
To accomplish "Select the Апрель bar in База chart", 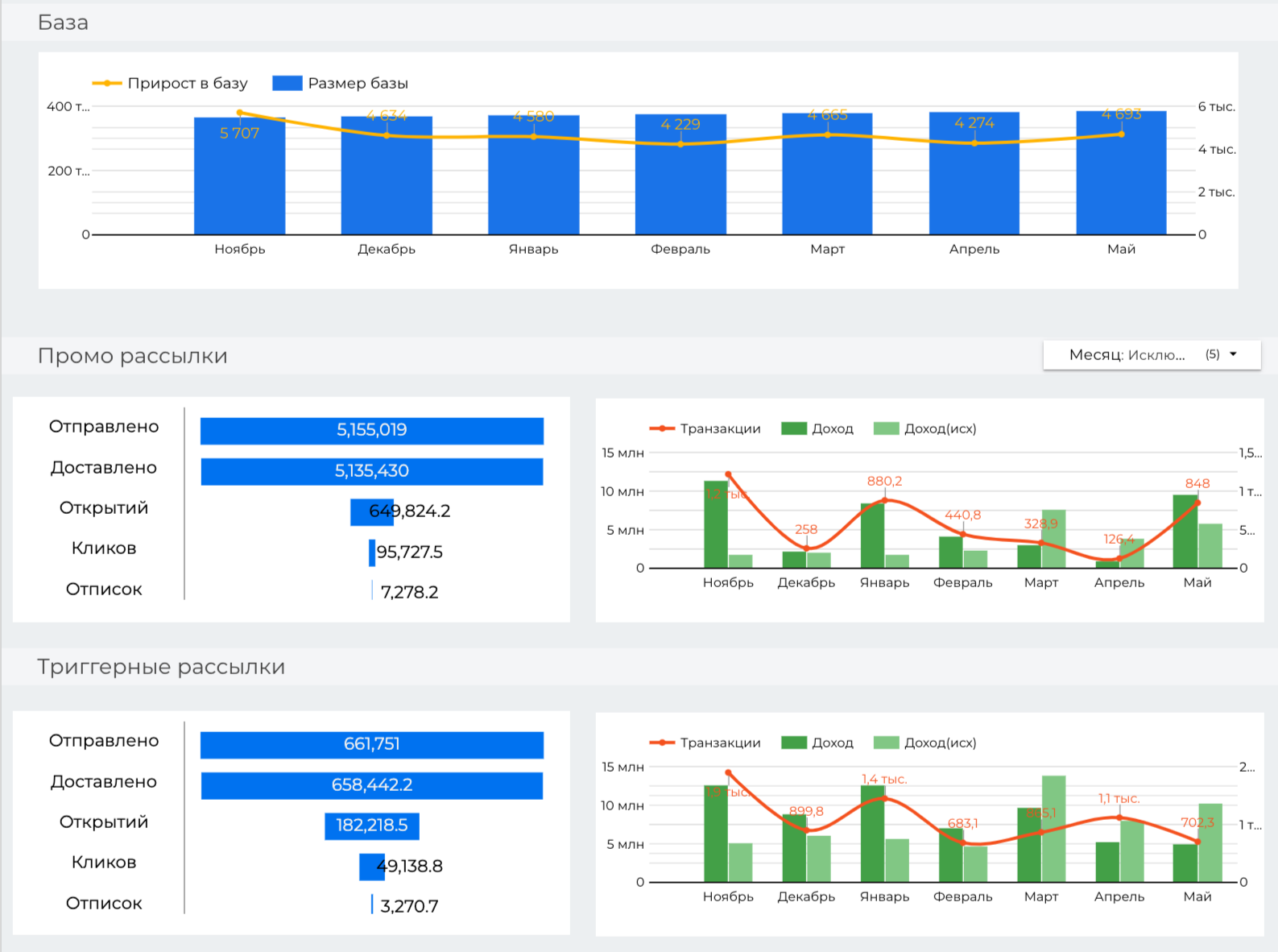I will pyautogui.click(x=974, y=173).
